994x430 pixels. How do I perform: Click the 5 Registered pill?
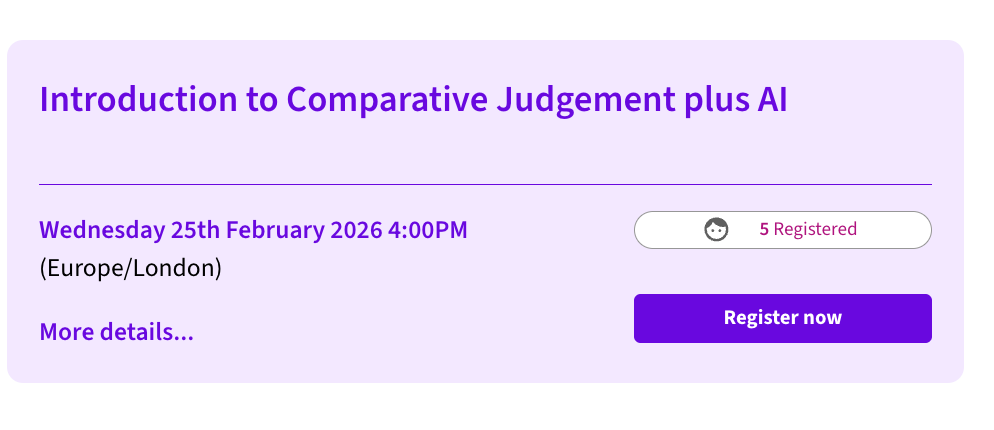click(x=782, y=230)
